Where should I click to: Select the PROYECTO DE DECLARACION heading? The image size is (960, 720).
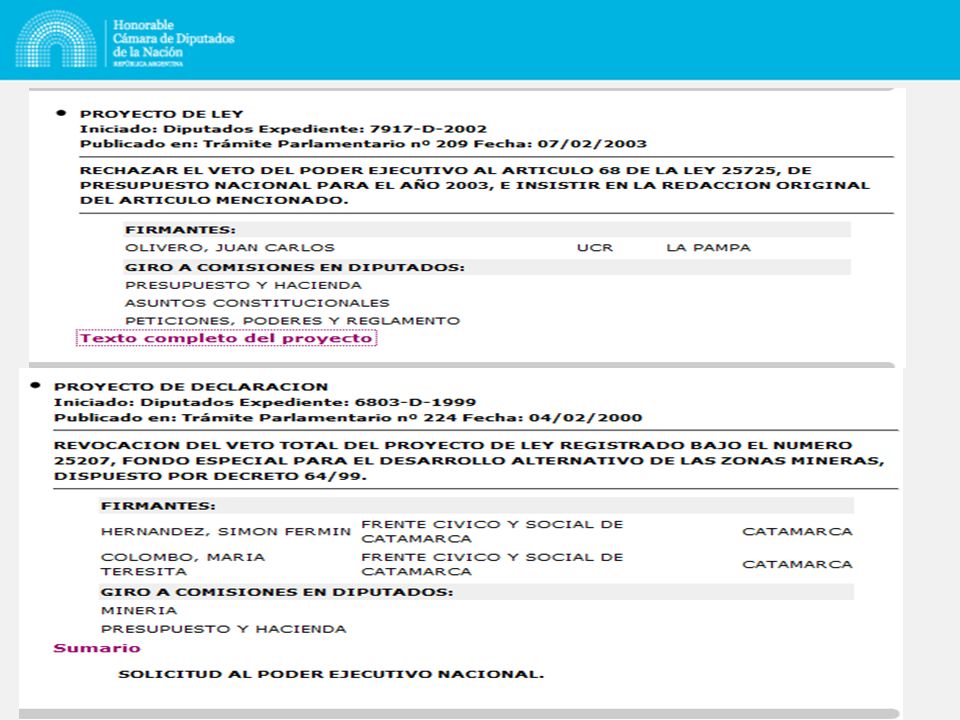191,387
